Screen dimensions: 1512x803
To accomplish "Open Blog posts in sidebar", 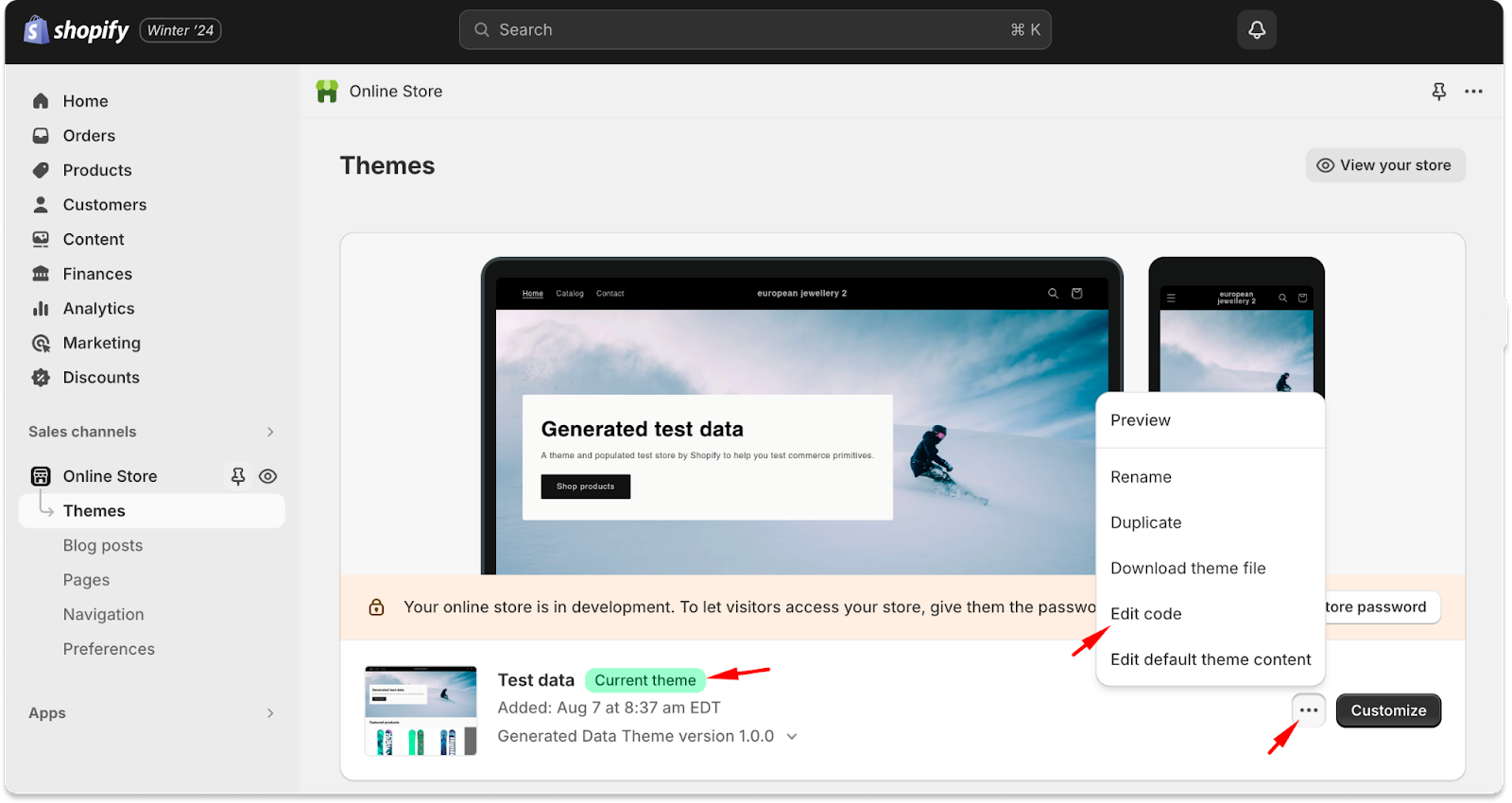I will pos(103,545).
